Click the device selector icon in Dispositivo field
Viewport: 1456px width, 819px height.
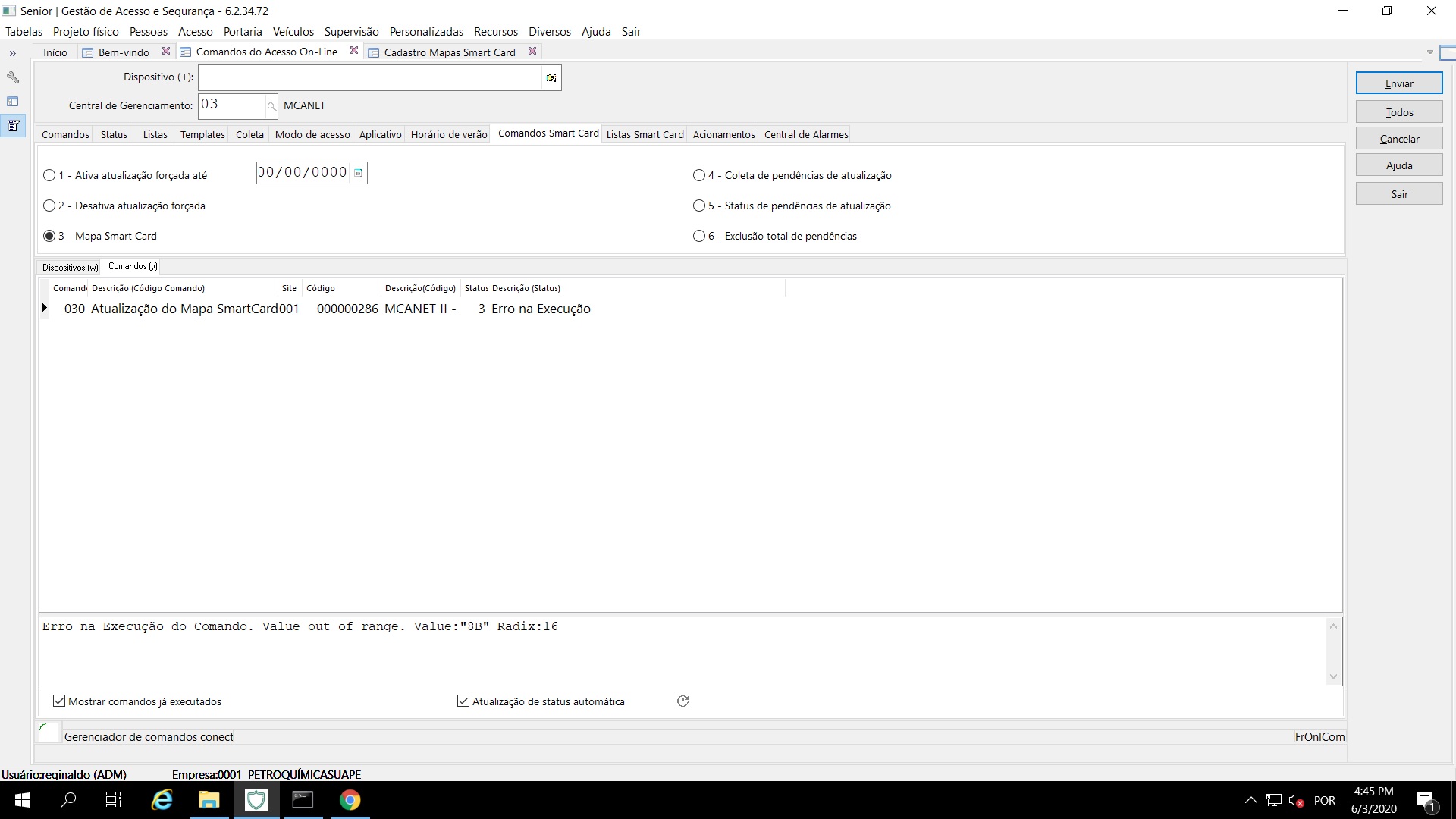pyautogui.click(x=551, y=78)
